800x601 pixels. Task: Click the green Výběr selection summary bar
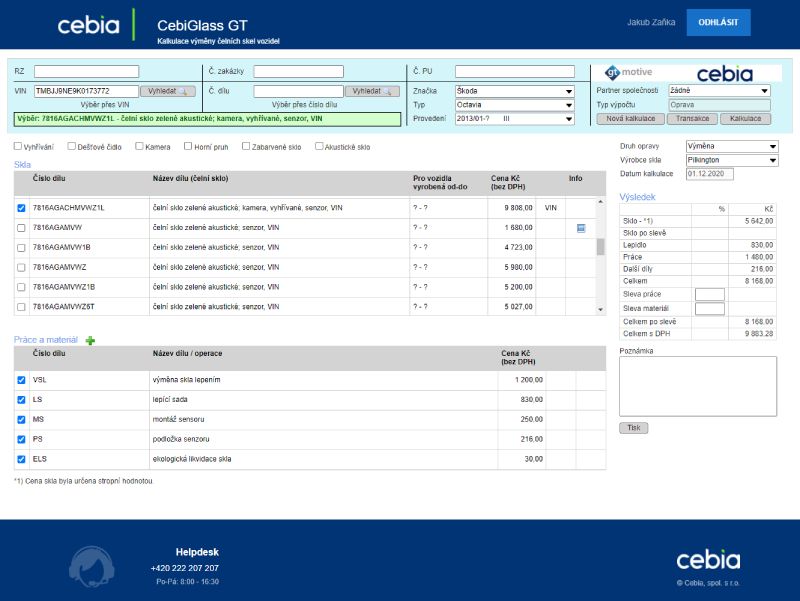coord(207,119)
